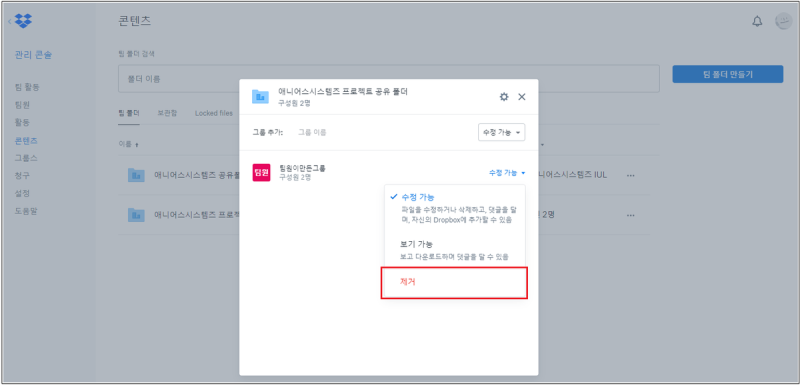Open more options for 애니어스시스템즈 프로젝트 row
800x385 pixels.
(631, 215)
